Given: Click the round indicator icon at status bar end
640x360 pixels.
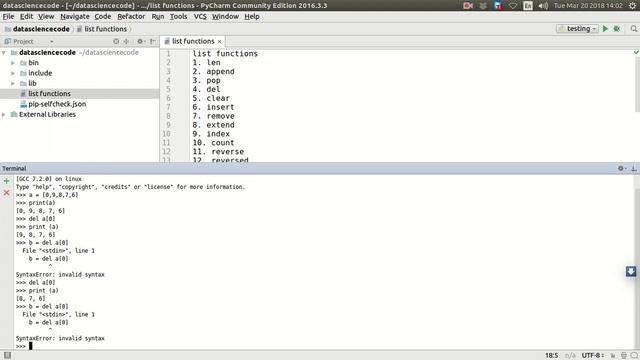Looking at the screenshot, I should [x=634, y=356].
